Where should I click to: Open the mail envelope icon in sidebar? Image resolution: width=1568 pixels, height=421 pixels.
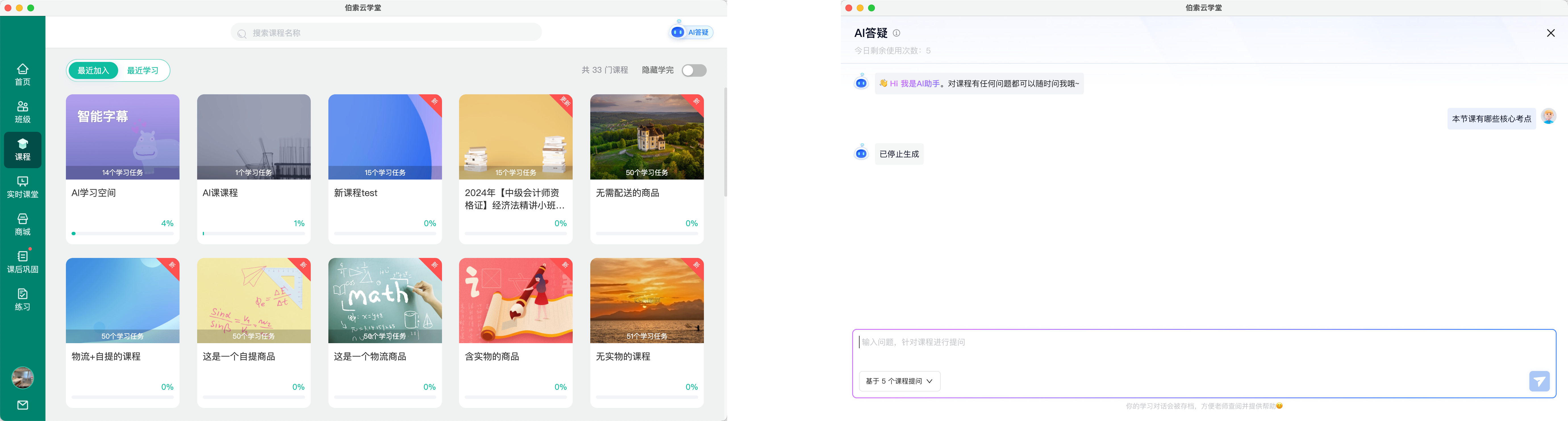click(22, 405)
